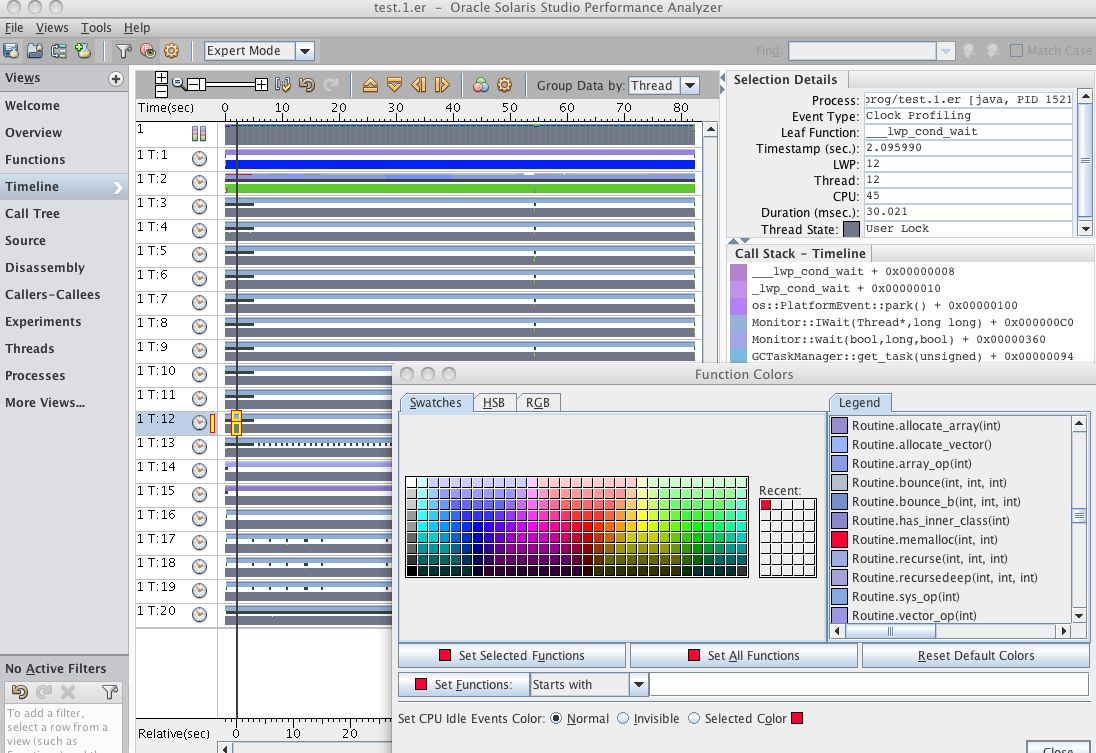Click the Compare Experiments toolbar icon
Viewport: 1096px width, 753px height.
point(59,50)
